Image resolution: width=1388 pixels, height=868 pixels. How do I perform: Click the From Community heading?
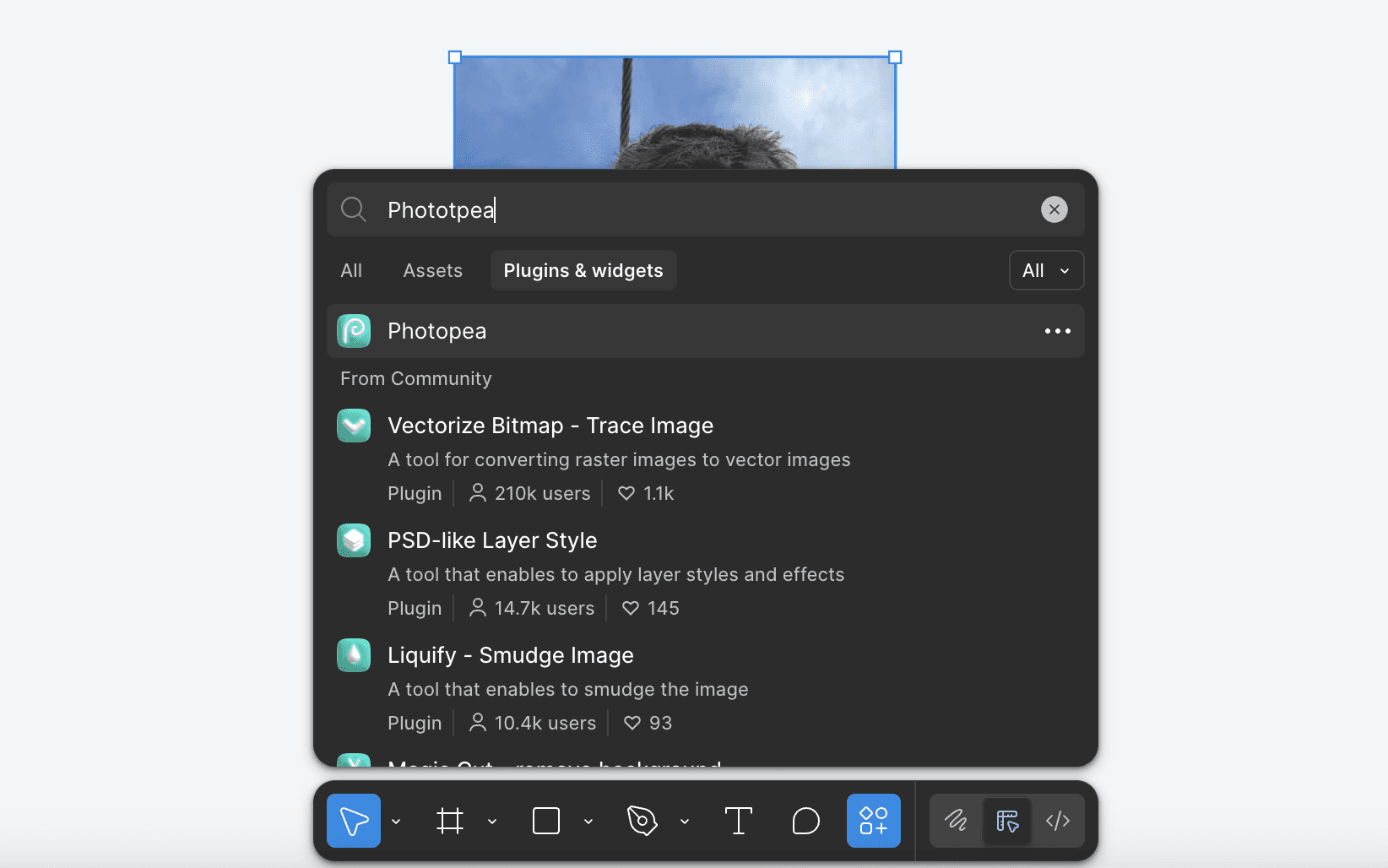(x=416, y=378)
